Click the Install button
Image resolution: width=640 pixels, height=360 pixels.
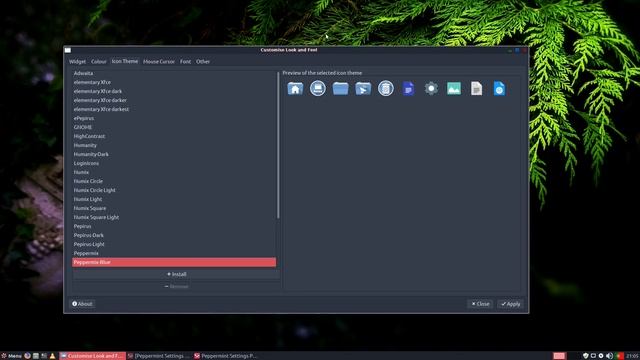pyautogui.click(x=176, y=274)
